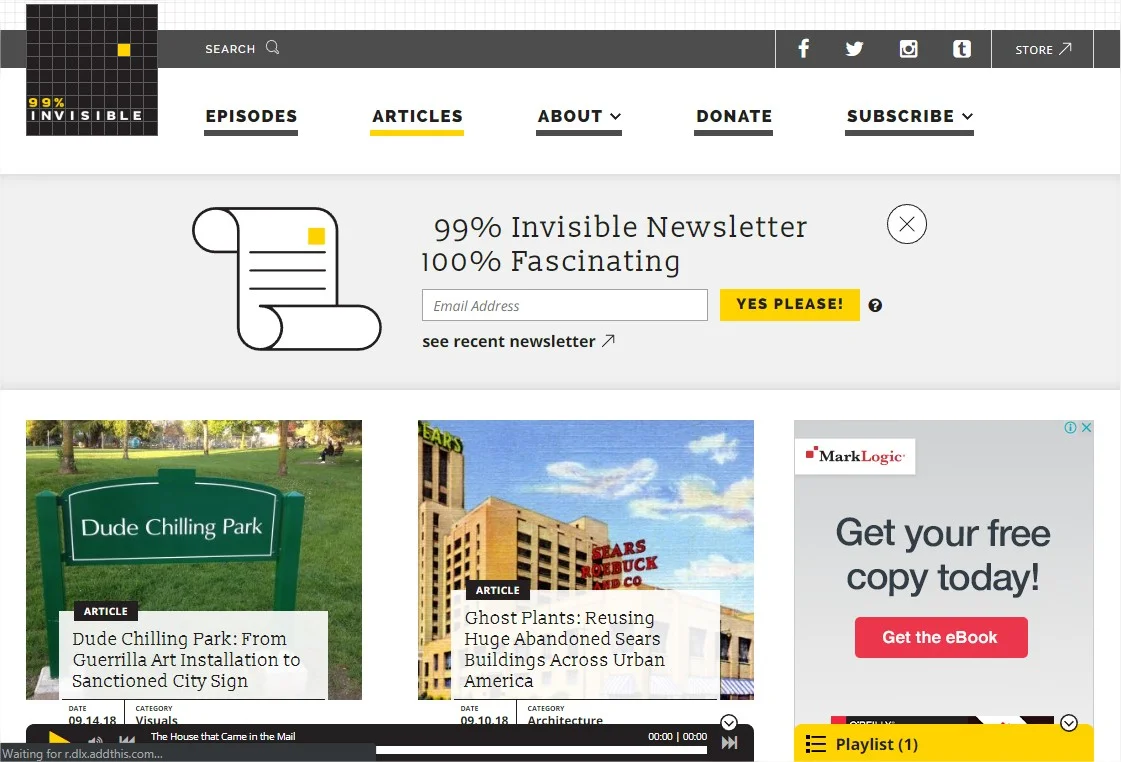Open the Ghost Plants Sears article title
Image resolution: width=1121 pixels, height=762 pixels.
click(x=564, y=649)
